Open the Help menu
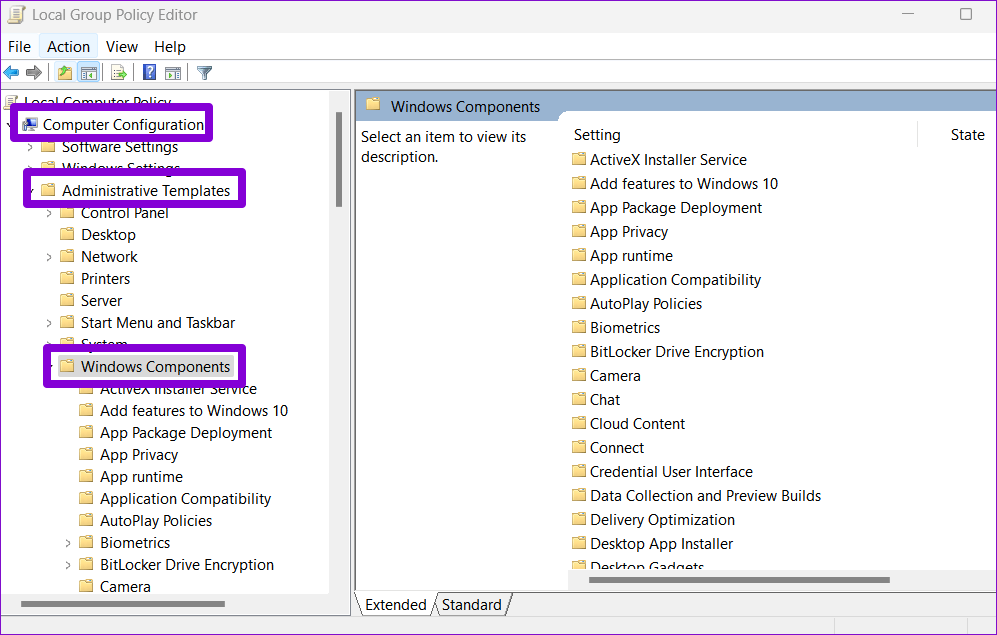The image size is (997, 635). click(170, 47)
